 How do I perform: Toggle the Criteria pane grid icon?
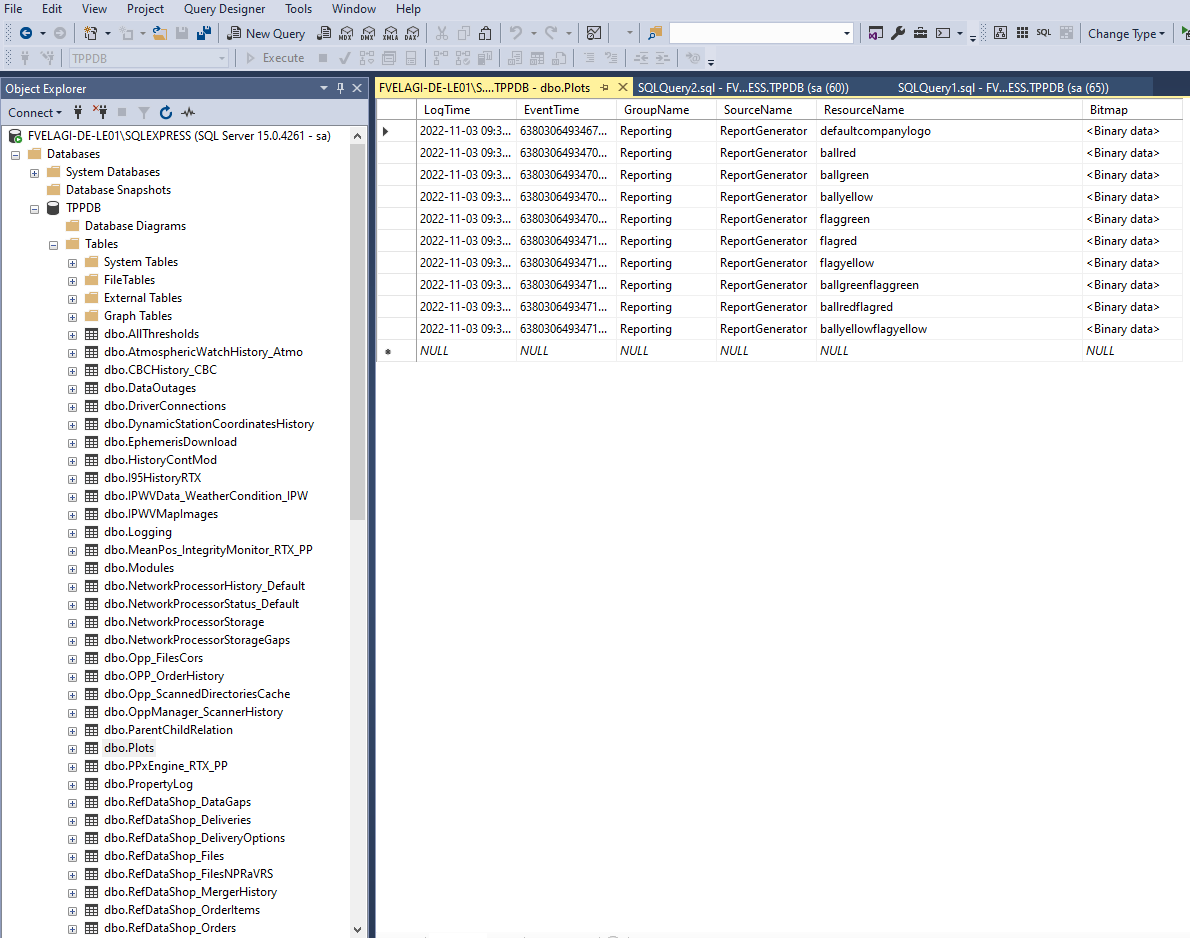[x=1021, y=33]
